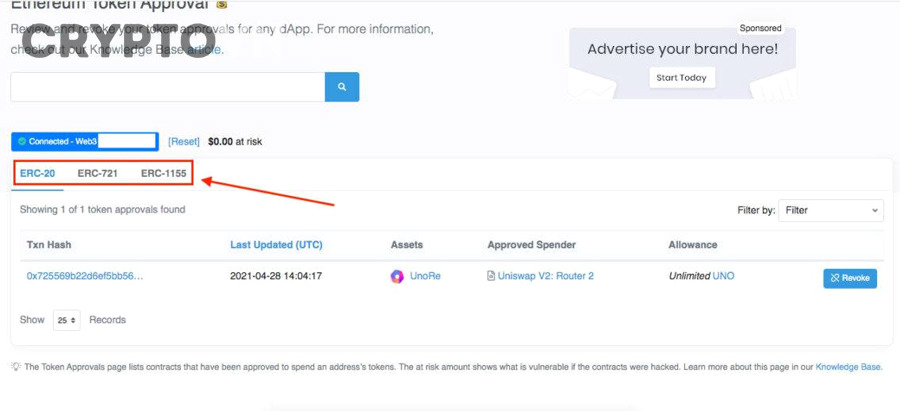Click the Sponsored label above the ad
The image size is (900, 411).
pos(761,28)
